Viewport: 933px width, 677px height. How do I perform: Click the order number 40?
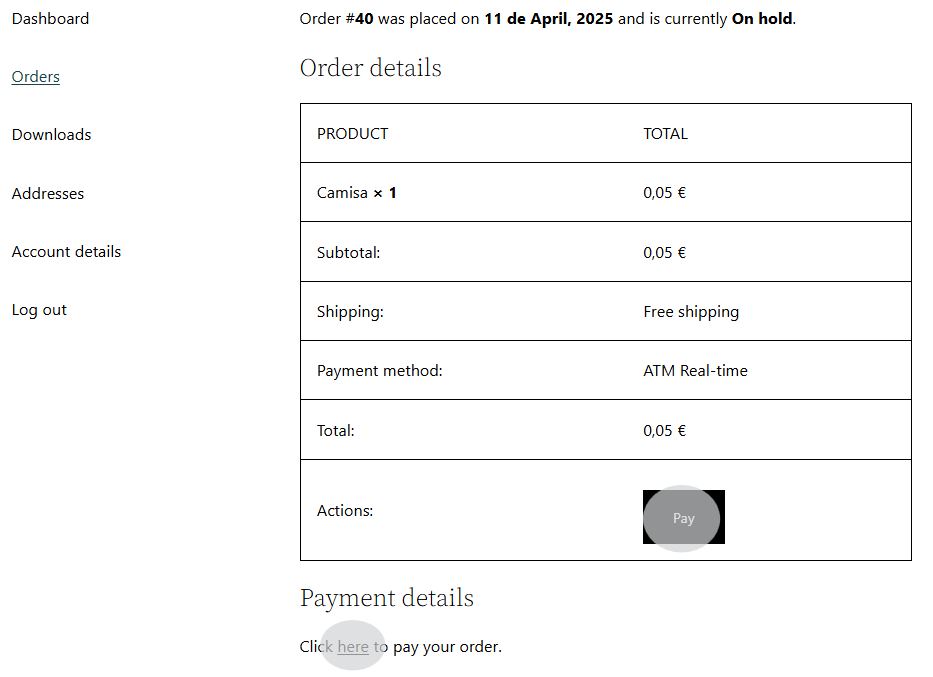click(364, 19)
